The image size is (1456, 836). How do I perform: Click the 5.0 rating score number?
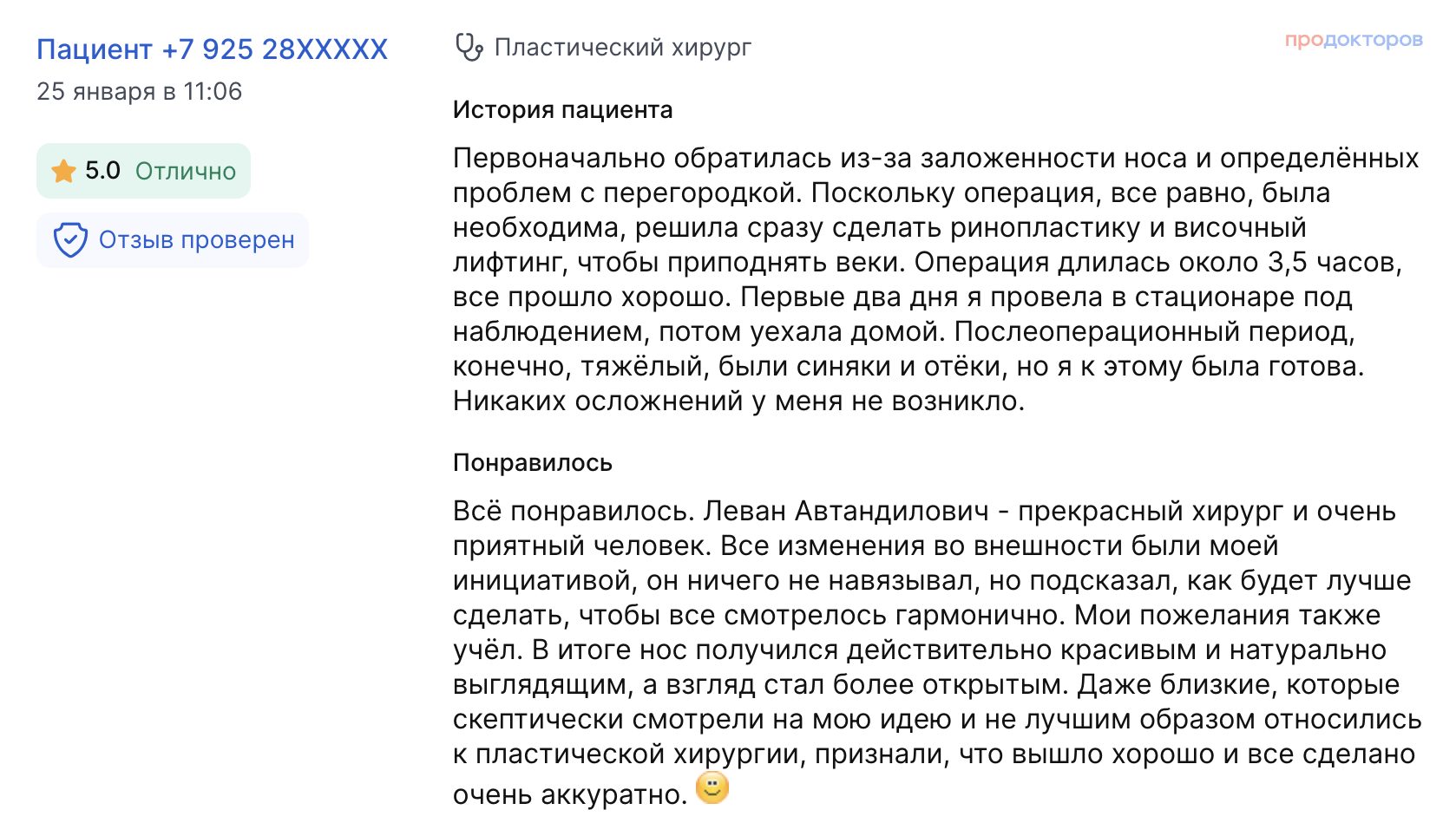click(x=102, y=171)
